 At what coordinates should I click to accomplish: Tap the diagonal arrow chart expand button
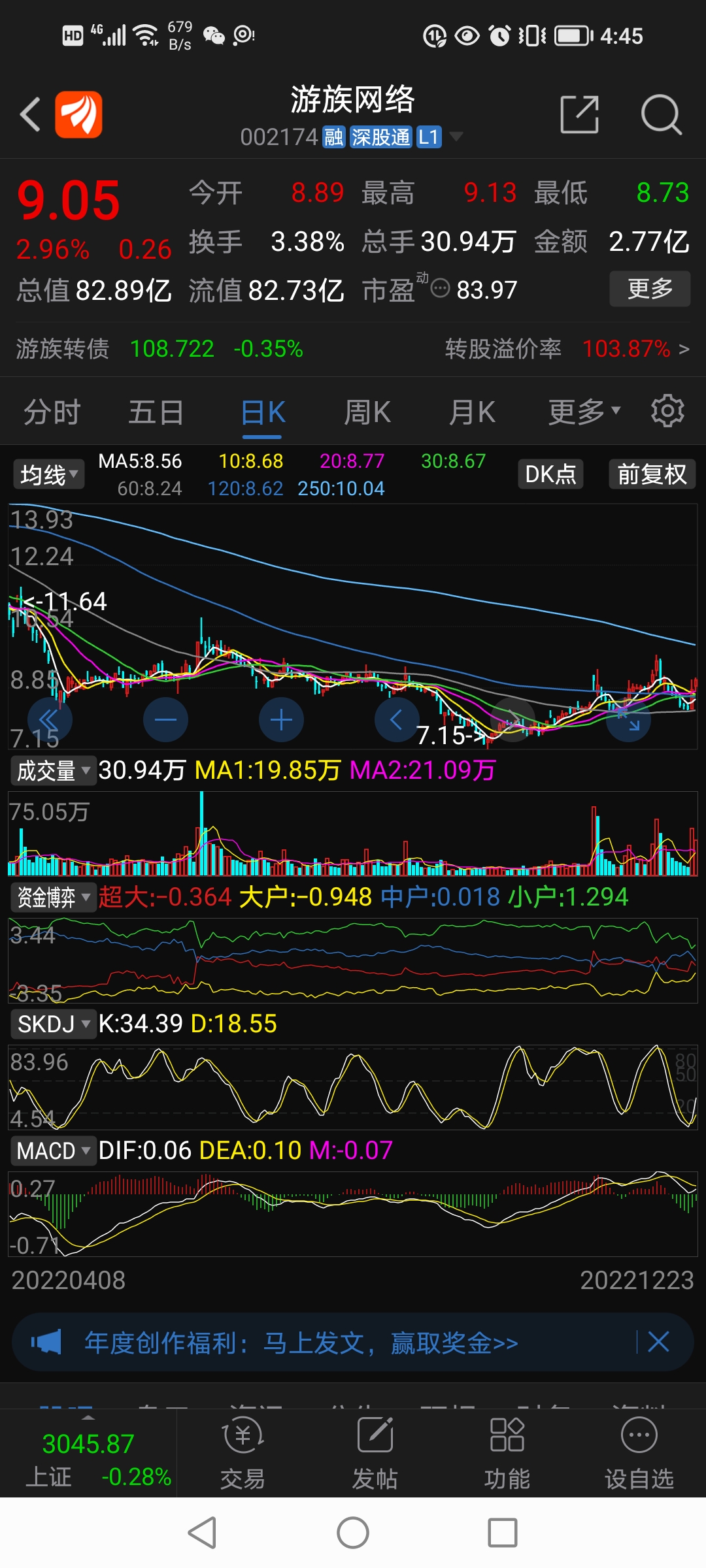(629, 720)
